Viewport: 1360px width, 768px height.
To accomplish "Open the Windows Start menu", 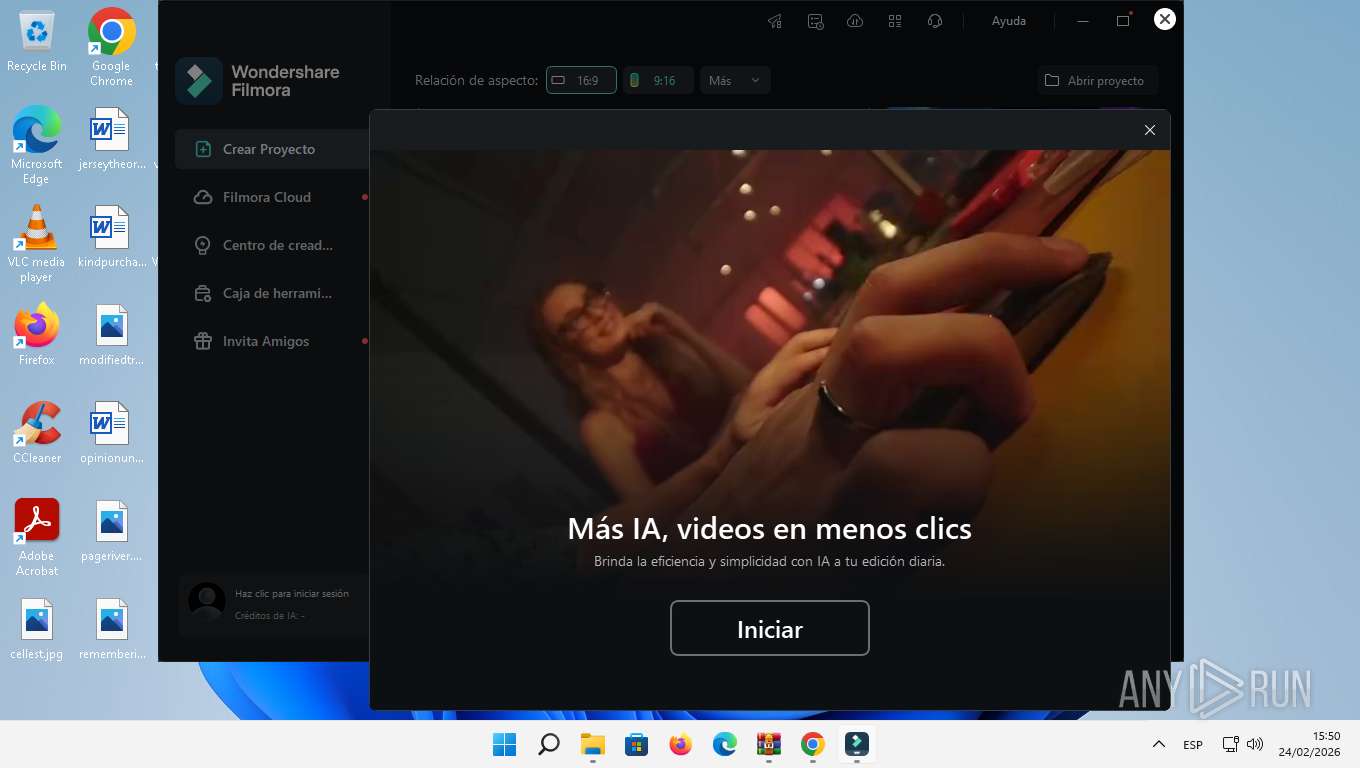I will coord(505,744).
